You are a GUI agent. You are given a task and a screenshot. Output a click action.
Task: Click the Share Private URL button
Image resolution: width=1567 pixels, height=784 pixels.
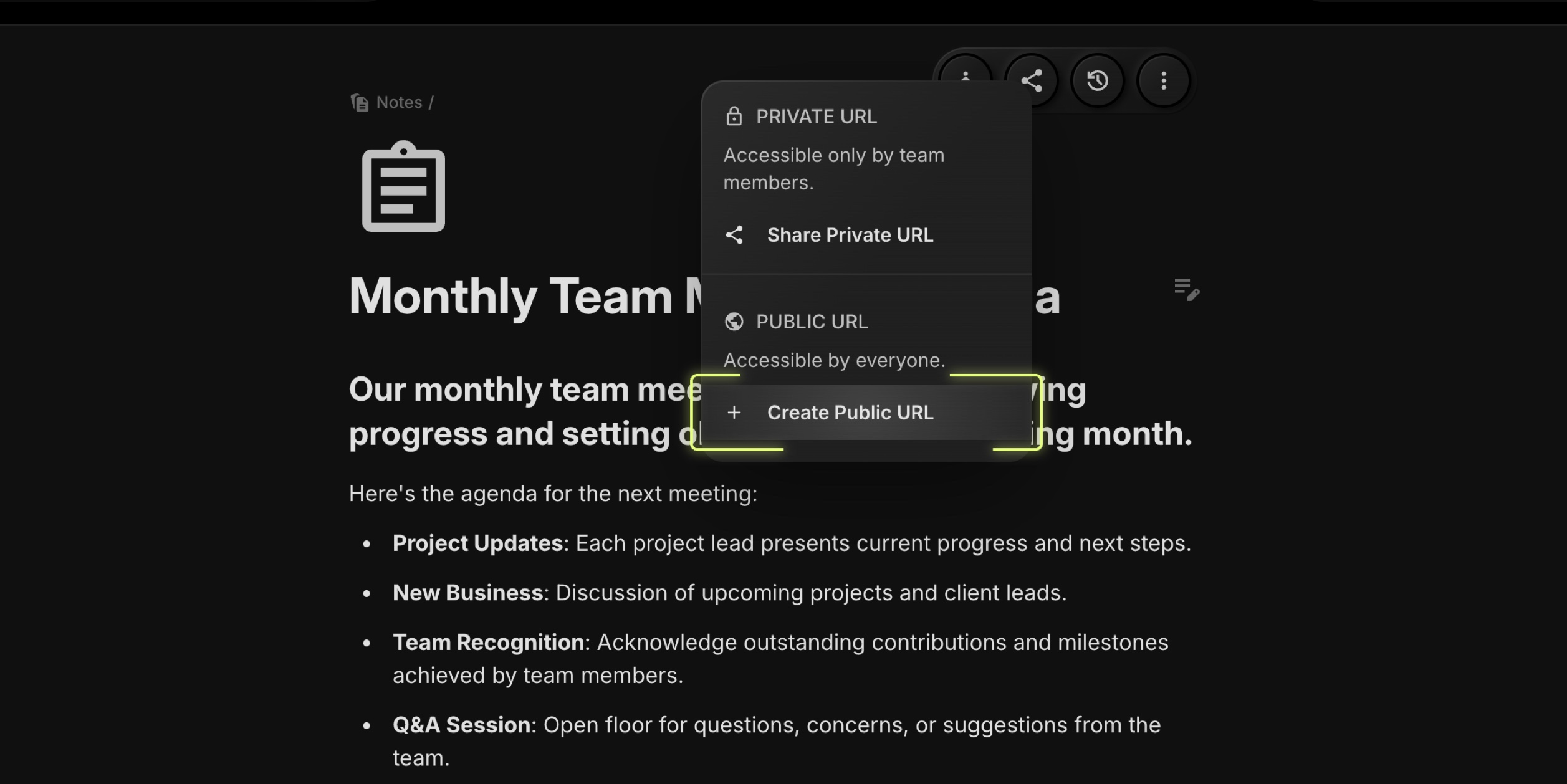click(x=850, y=235)
